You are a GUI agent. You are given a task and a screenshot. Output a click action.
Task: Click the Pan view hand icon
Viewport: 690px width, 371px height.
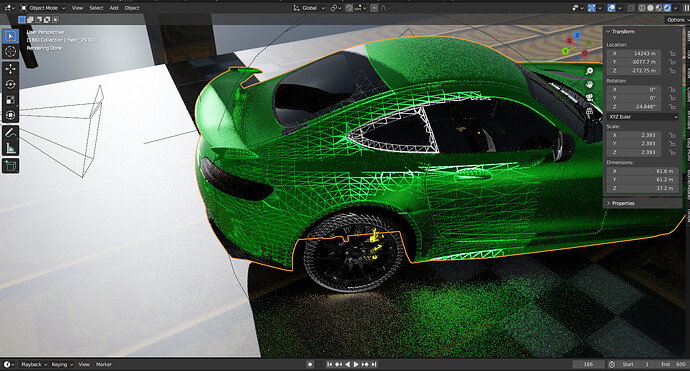click(590, 84)
